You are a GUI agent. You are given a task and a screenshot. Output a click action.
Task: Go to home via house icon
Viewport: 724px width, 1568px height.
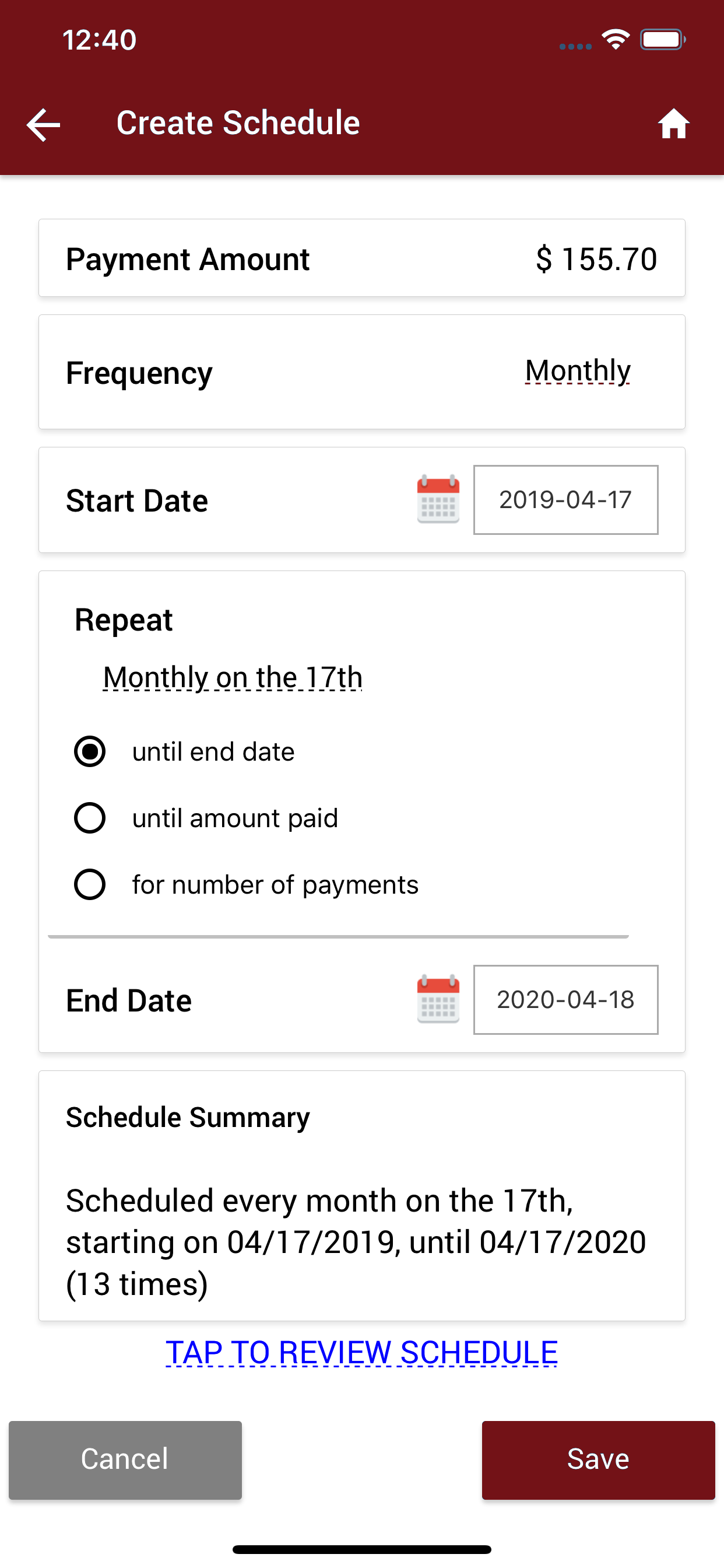click(x=673, y=124)
